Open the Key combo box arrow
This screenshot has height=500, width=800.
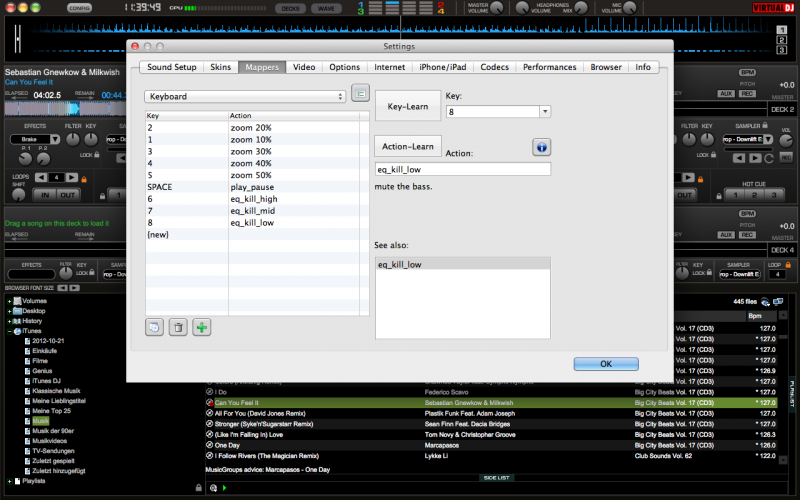pos(545,111)
